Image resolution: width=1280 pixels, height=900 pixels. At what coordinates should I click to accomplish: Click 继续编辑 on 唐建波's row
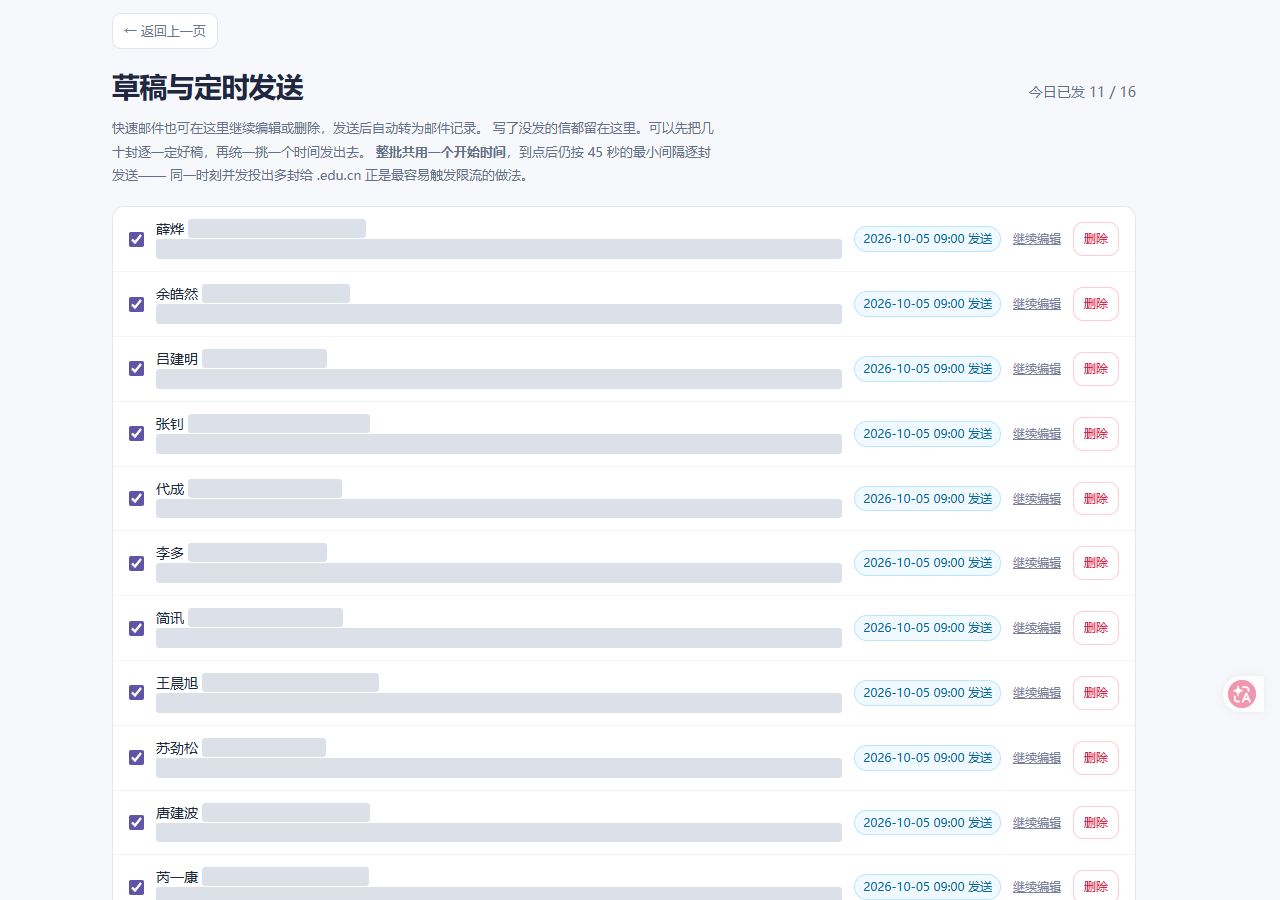click(x=1037, y=822)
